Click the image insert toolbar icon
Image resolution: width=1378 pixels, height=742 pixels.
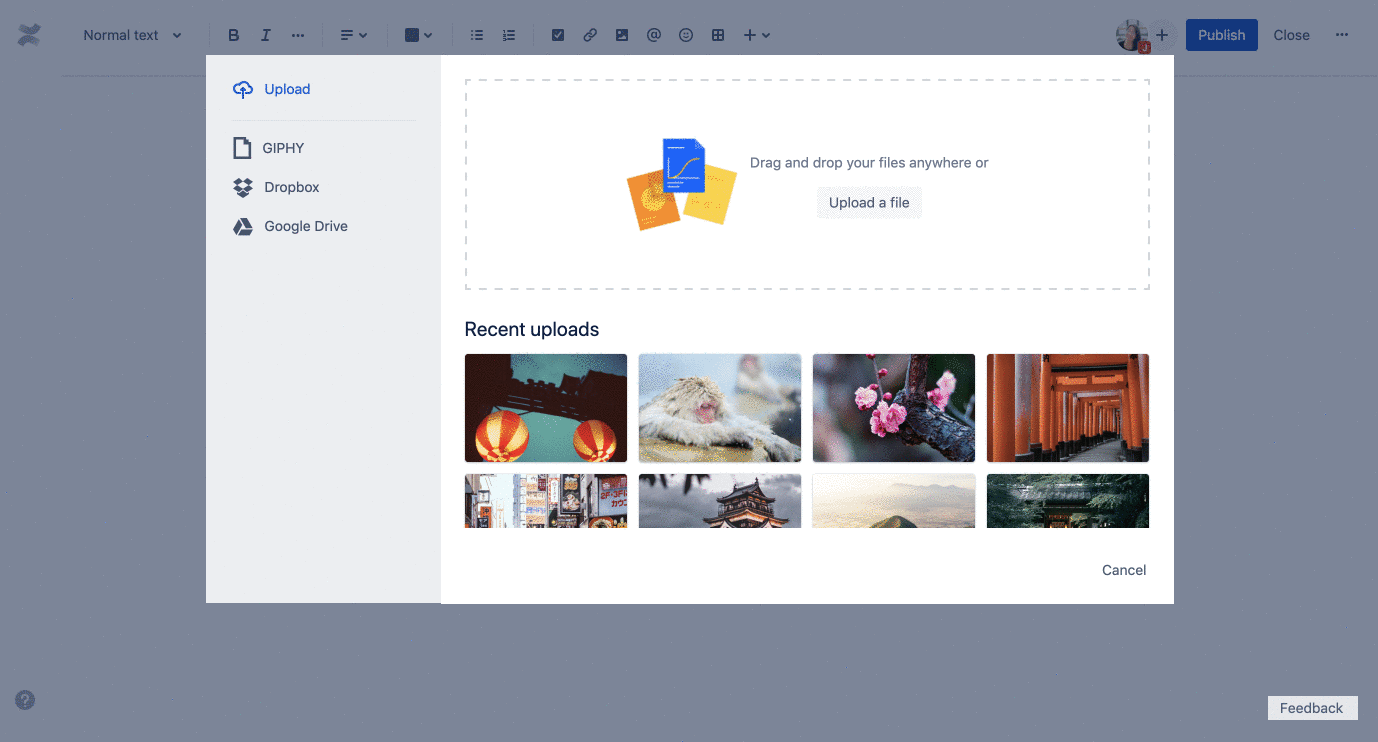point(622,35)
